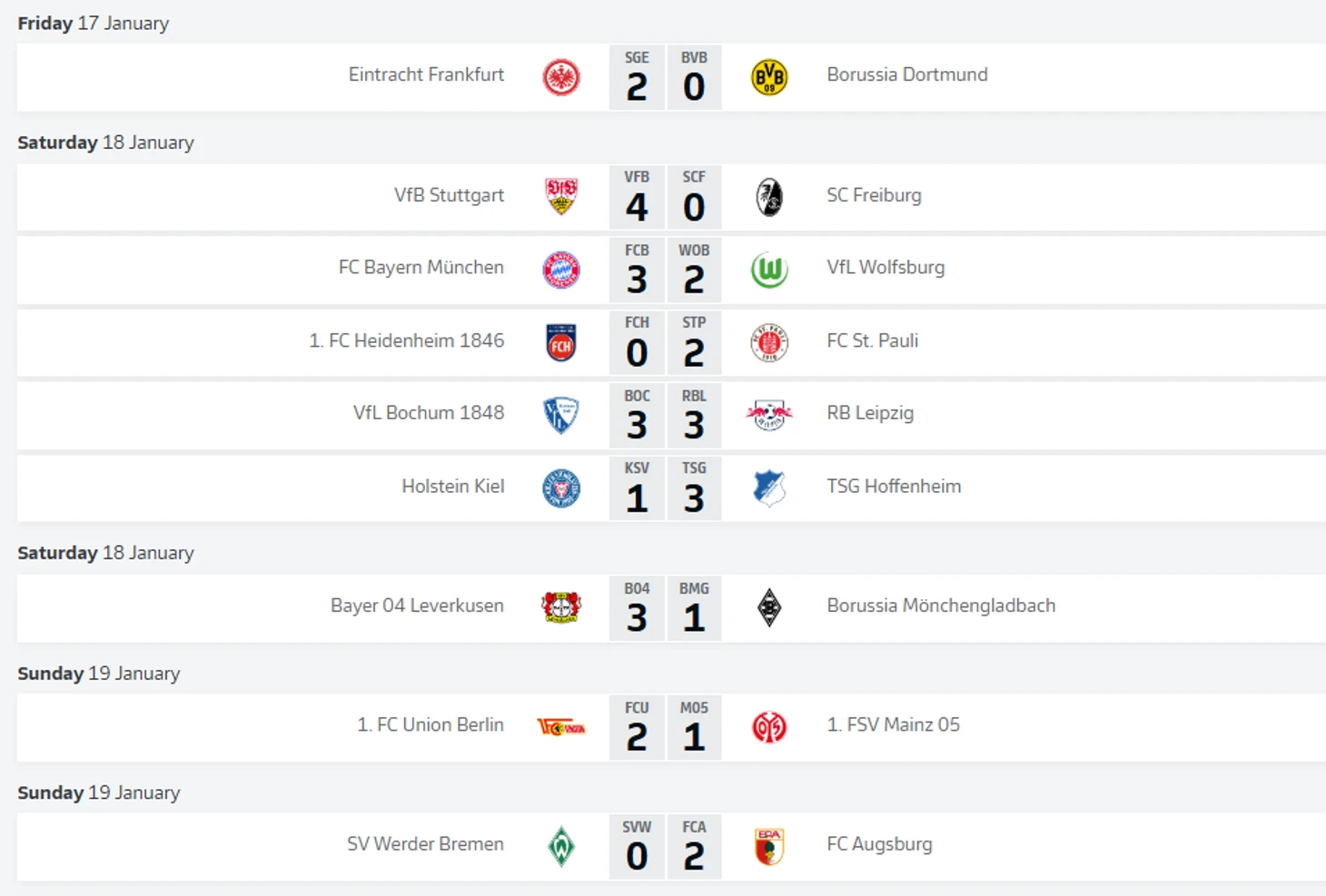Click the TSG Hoffenheim crest

pos(769,488)
